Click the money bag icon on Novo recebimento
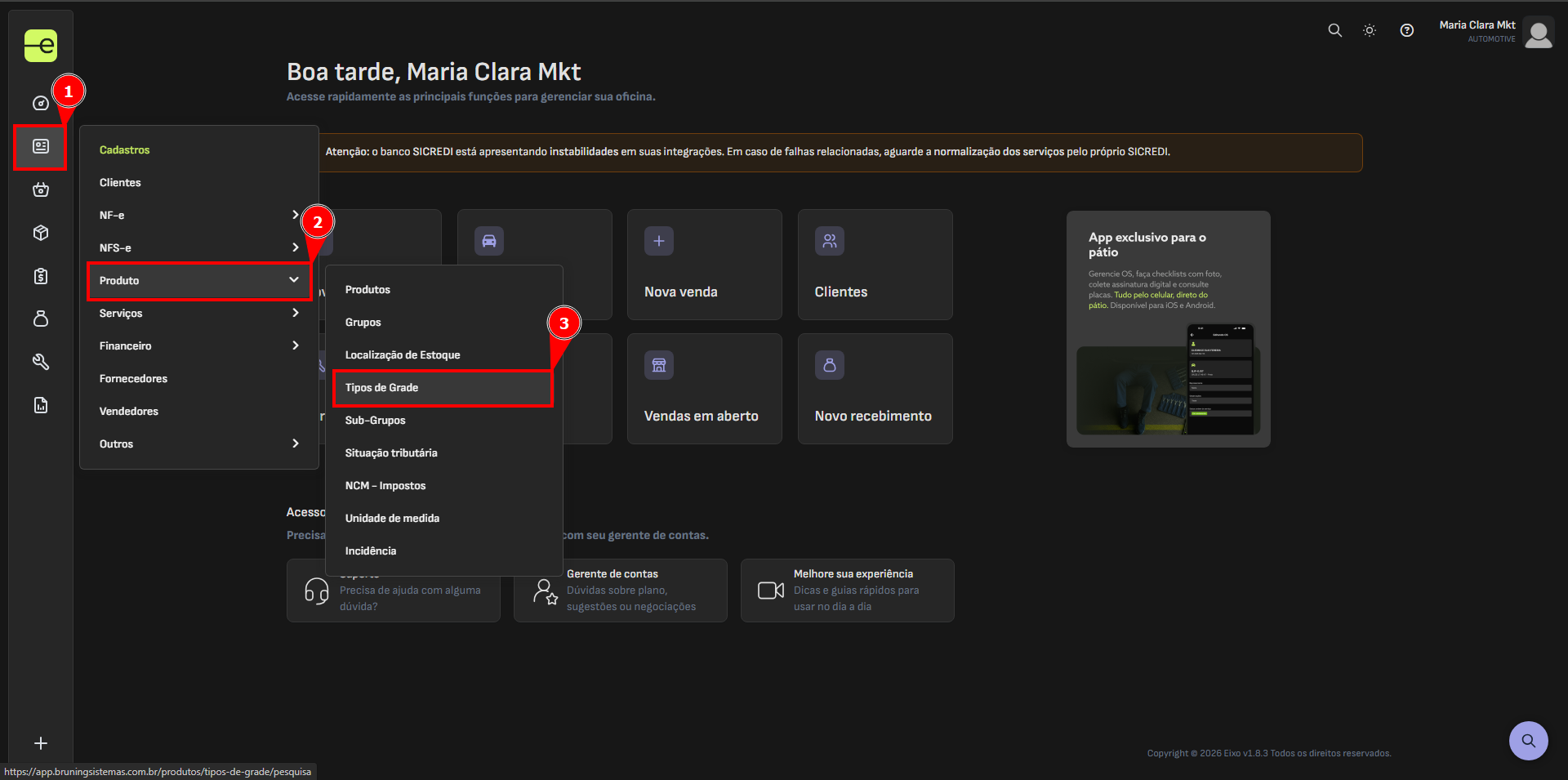This screenshot has height=780, width=1568. 830,365
